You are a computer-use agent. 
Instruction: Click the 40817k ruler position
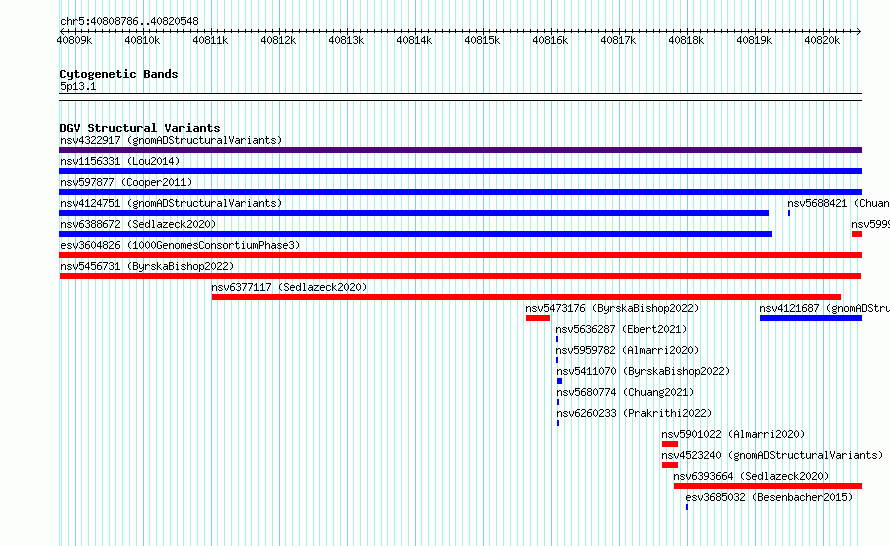618,40
